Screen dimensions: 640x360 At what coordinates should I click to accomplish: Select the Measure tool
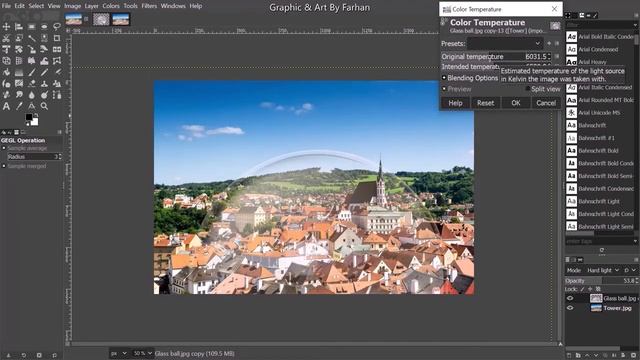(x=31, y=106)
